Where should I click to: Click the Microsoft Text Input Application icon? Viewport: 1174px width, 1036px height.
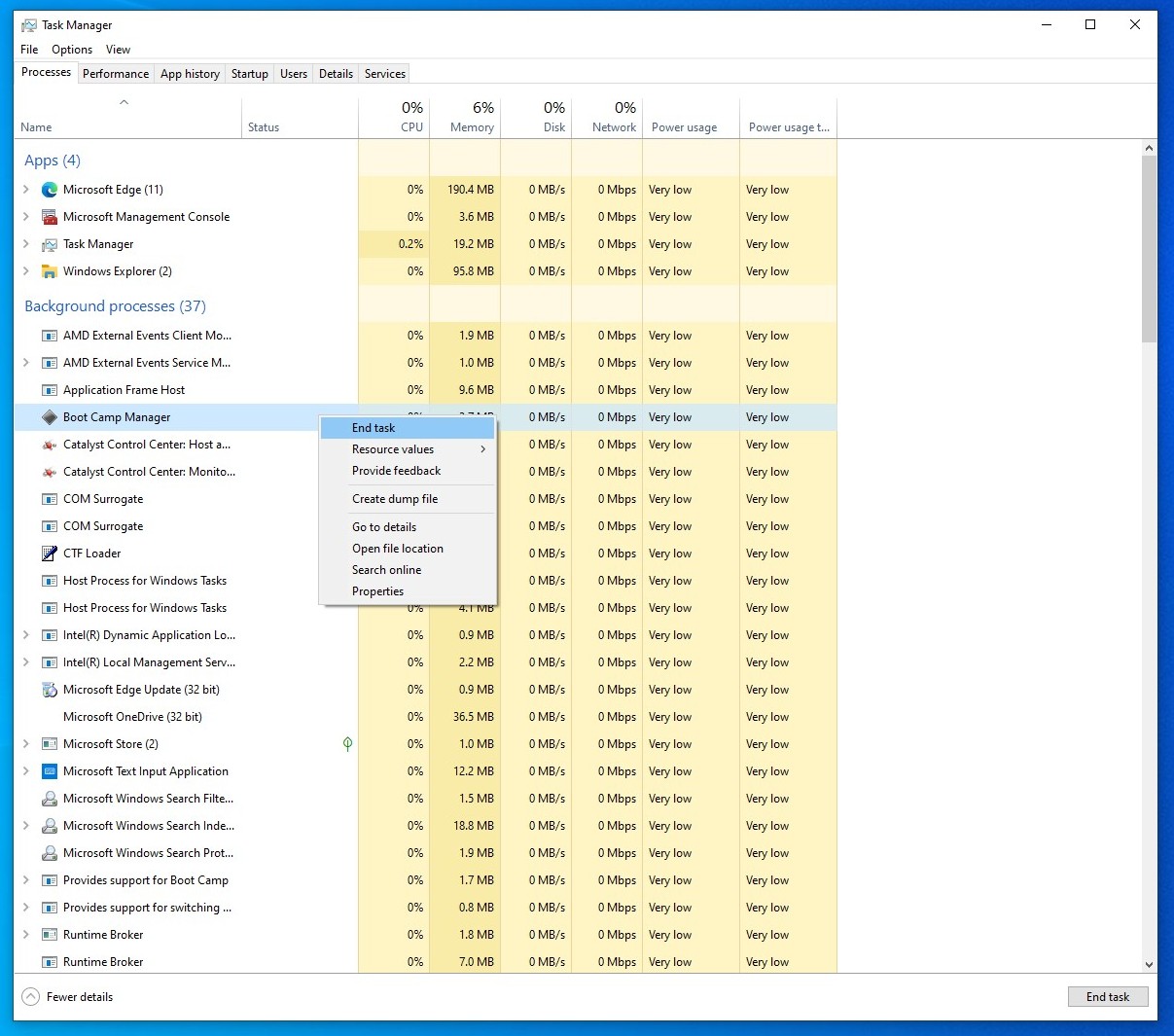coord(50,771)
